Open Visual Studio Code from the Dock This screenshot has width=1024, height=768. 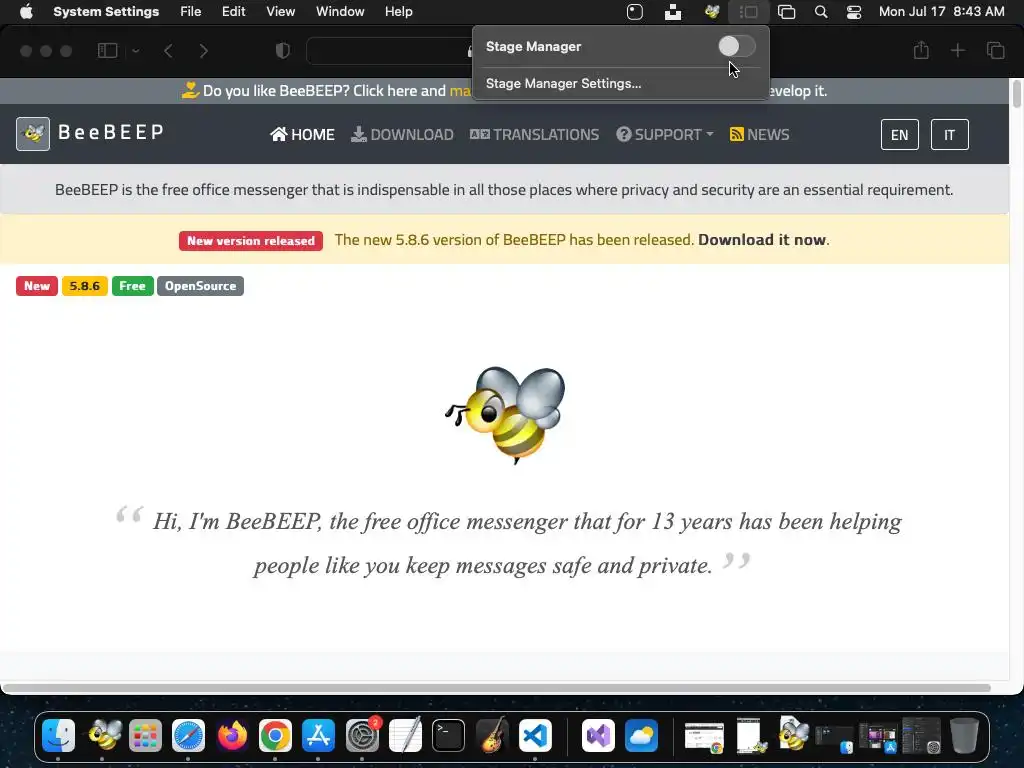pyautogui.click(x=535, y=735)
